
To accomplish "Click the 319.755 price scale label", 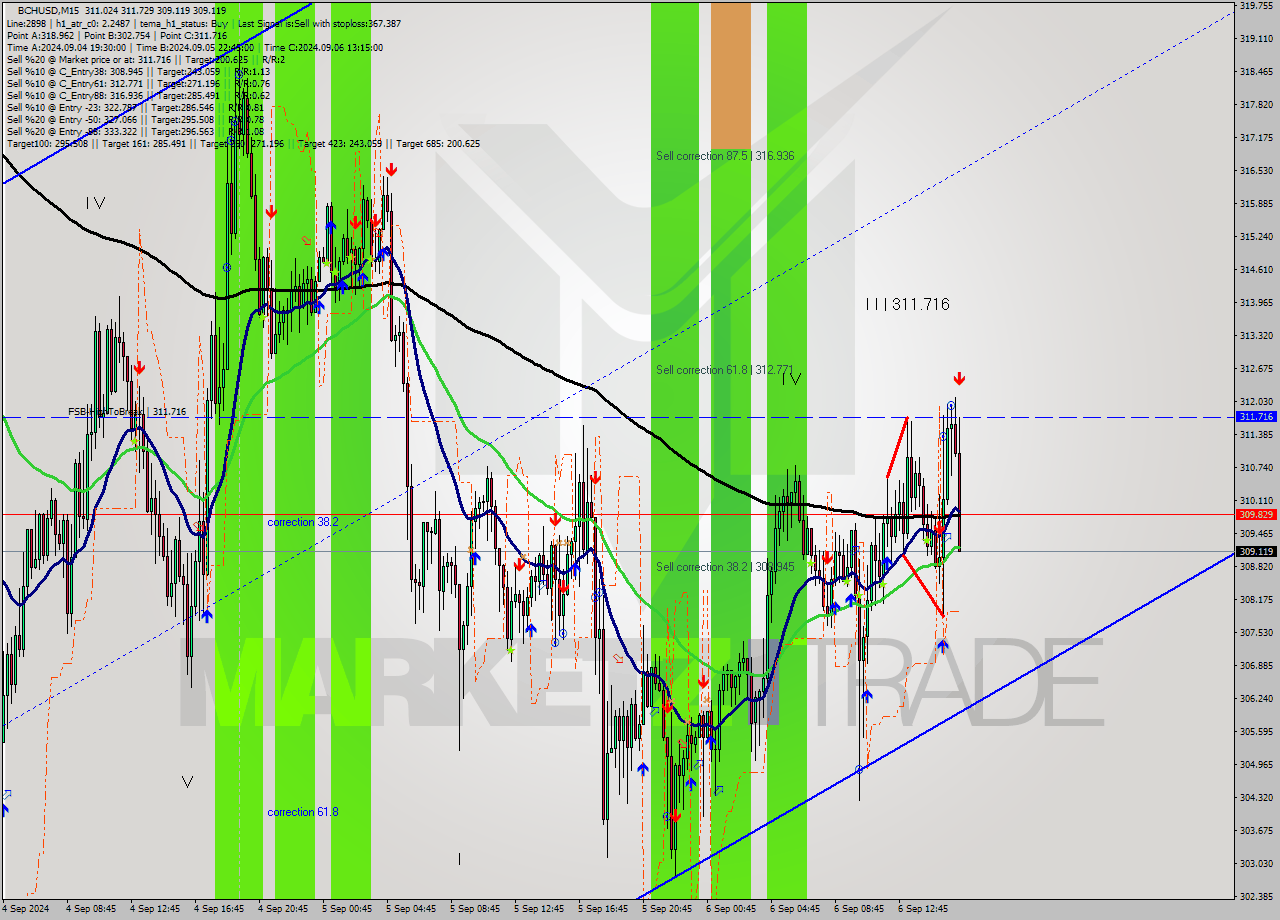I will coord(1256,6).
